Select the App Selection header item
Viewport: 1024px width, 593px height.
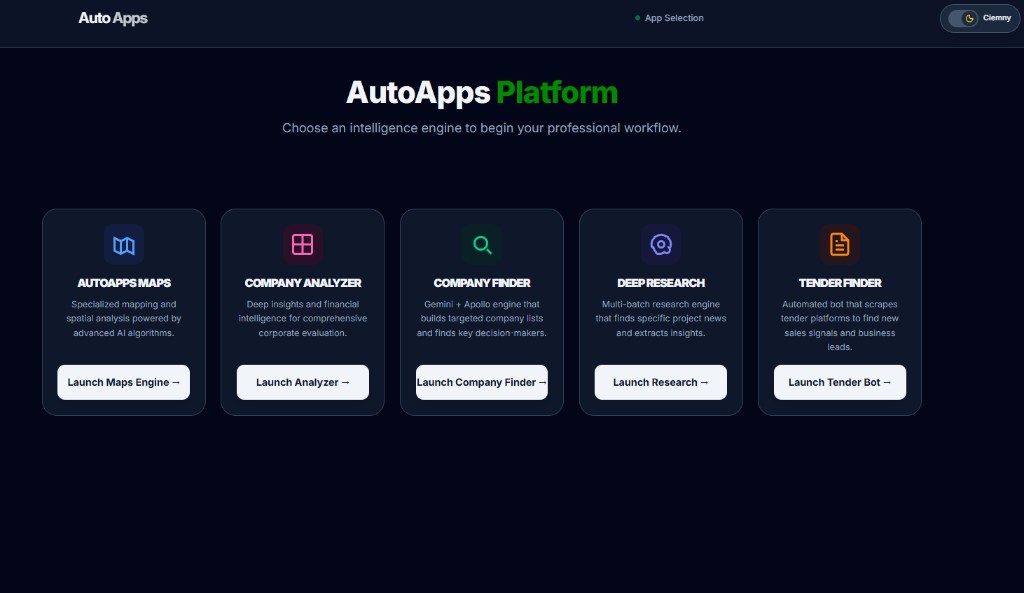669,18
